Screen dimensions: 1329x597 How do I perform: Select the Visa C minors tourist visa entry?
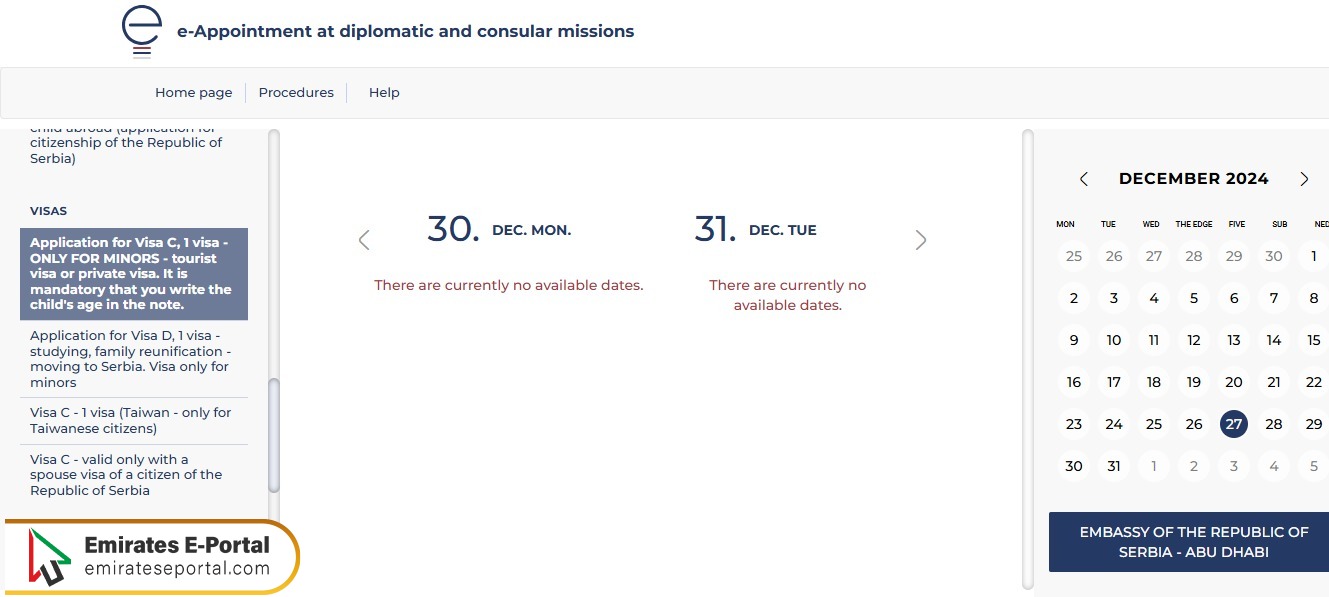pyautogui.click(x=133, y=273)
